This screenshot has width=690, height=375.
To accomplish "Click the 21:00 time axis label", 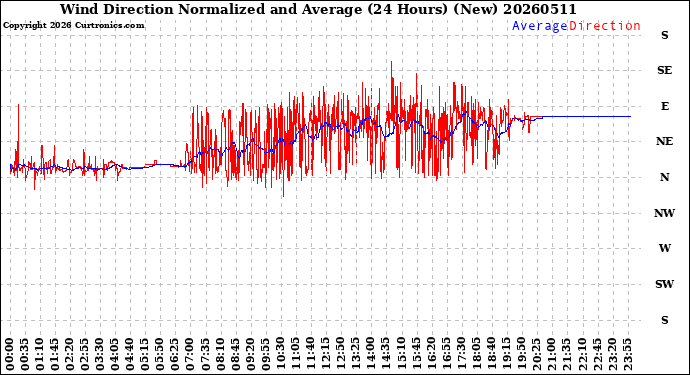I will (x=551, y=354).
